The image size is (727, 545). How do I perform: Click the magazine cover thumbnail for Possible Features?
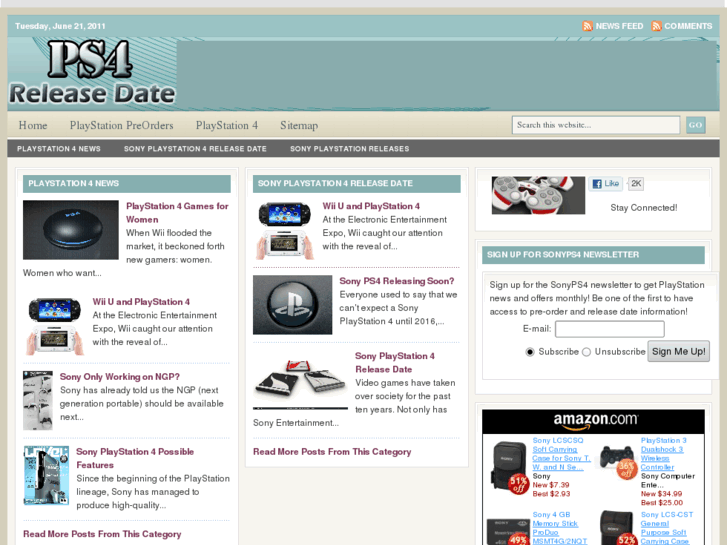pos(46,475)
